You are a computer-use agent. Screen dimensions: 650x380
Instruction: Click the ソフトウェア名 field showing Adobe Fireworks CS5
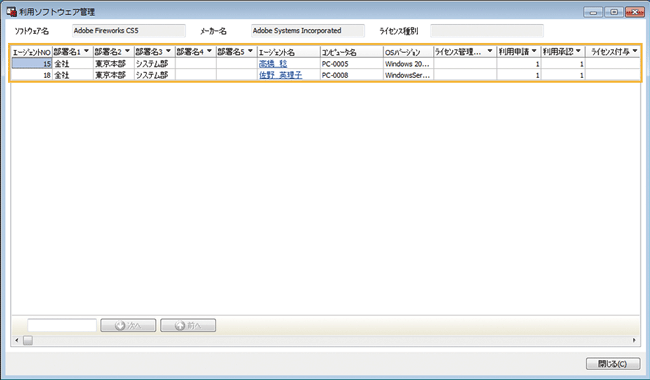point(129,31)
